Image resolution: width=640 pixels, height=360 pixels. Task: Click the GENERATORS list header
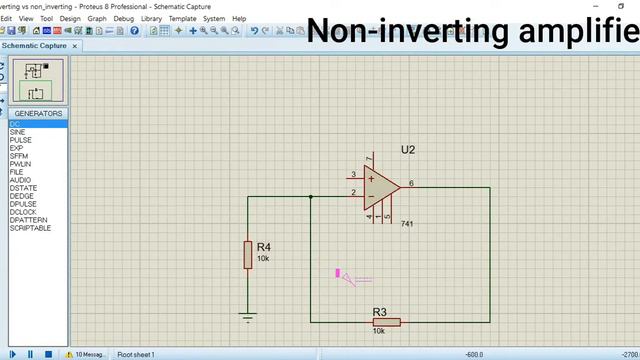pos(38,113)
